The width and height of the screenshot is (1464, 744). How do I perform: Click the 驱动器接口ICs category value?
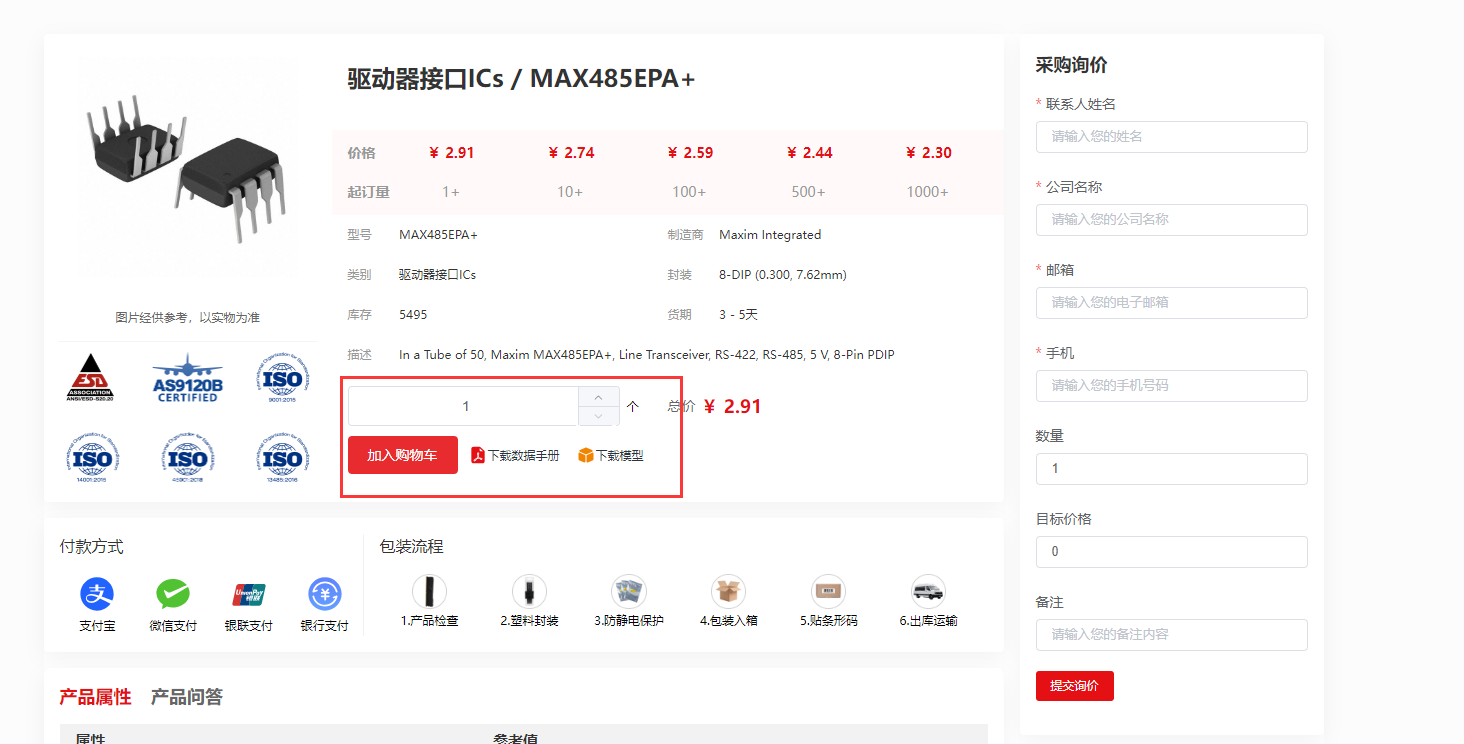437,275
